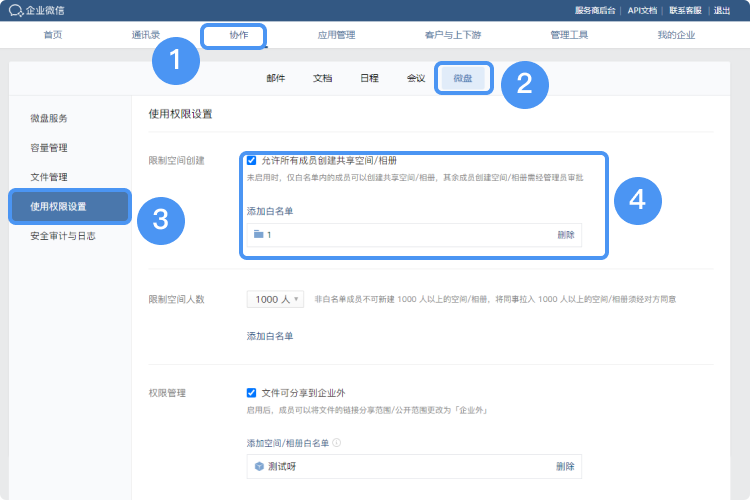Open 安全审计与日志 in the sidebar
This screenshot has height=500, width=750.
(62, 236)
